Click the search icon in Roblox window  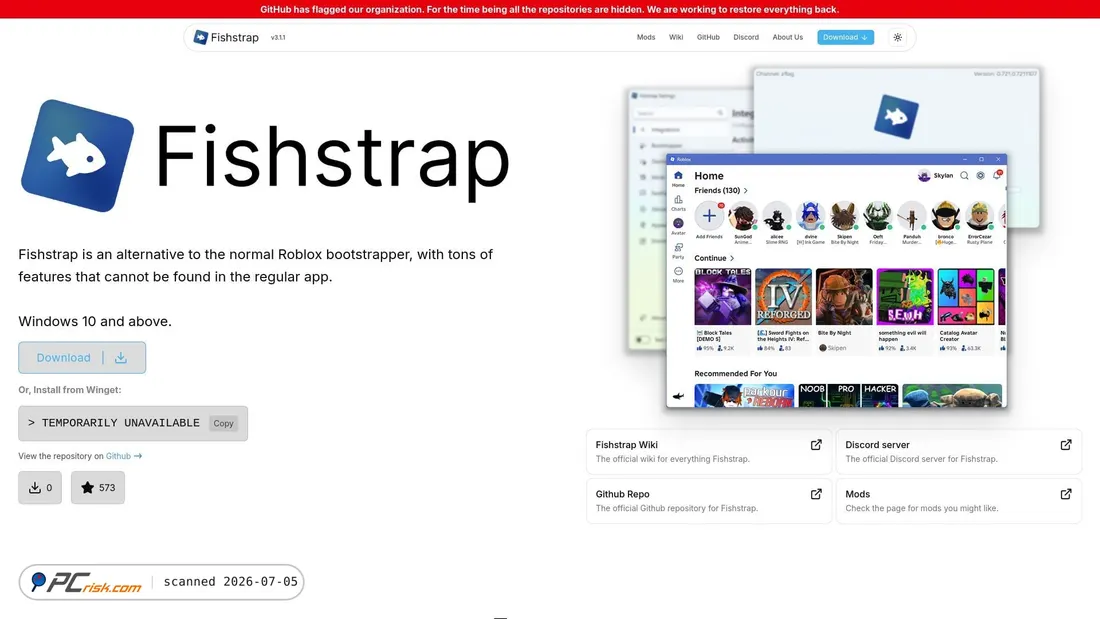point(964,175)
